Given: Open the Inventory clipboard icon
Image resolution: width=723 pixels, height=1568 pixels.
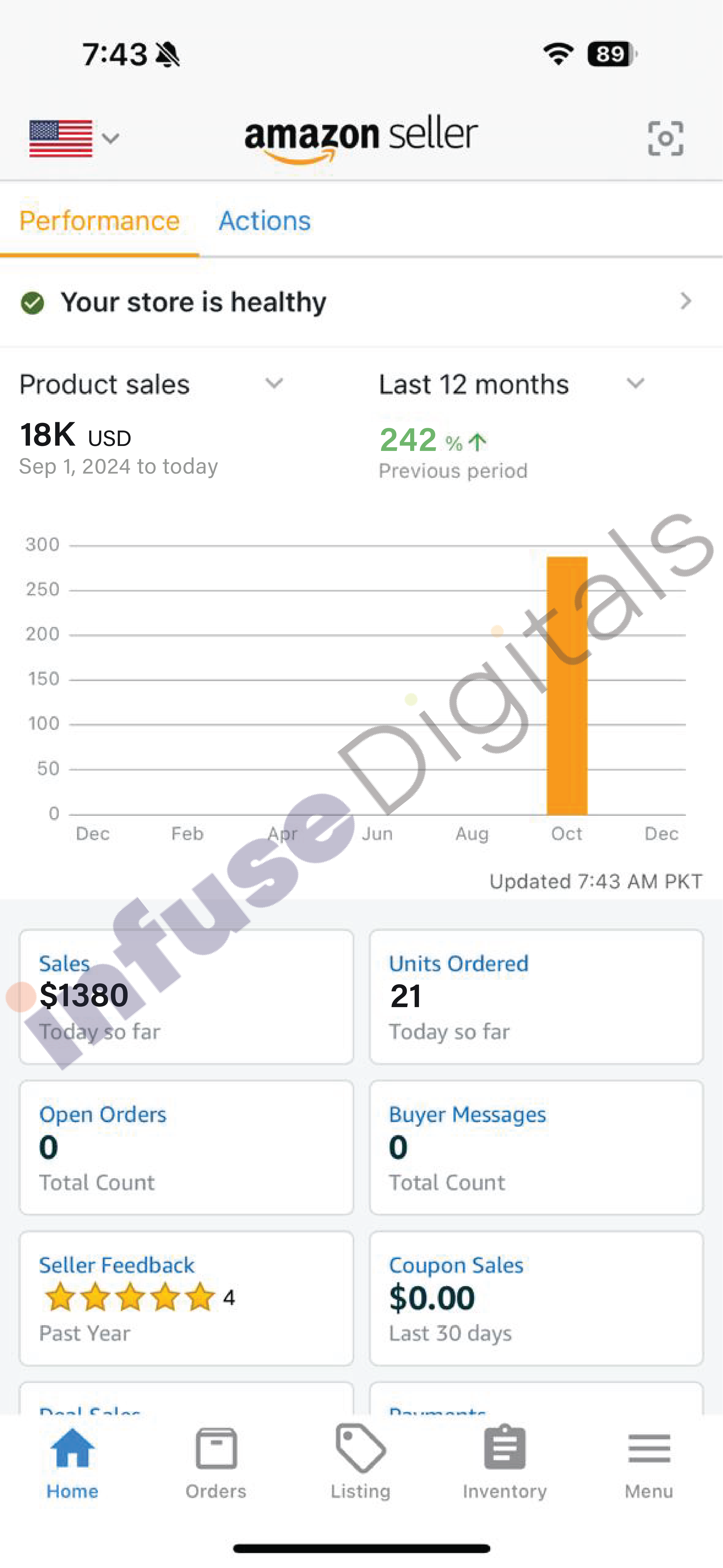Looking at the screenshot, I should [505, 1447].
